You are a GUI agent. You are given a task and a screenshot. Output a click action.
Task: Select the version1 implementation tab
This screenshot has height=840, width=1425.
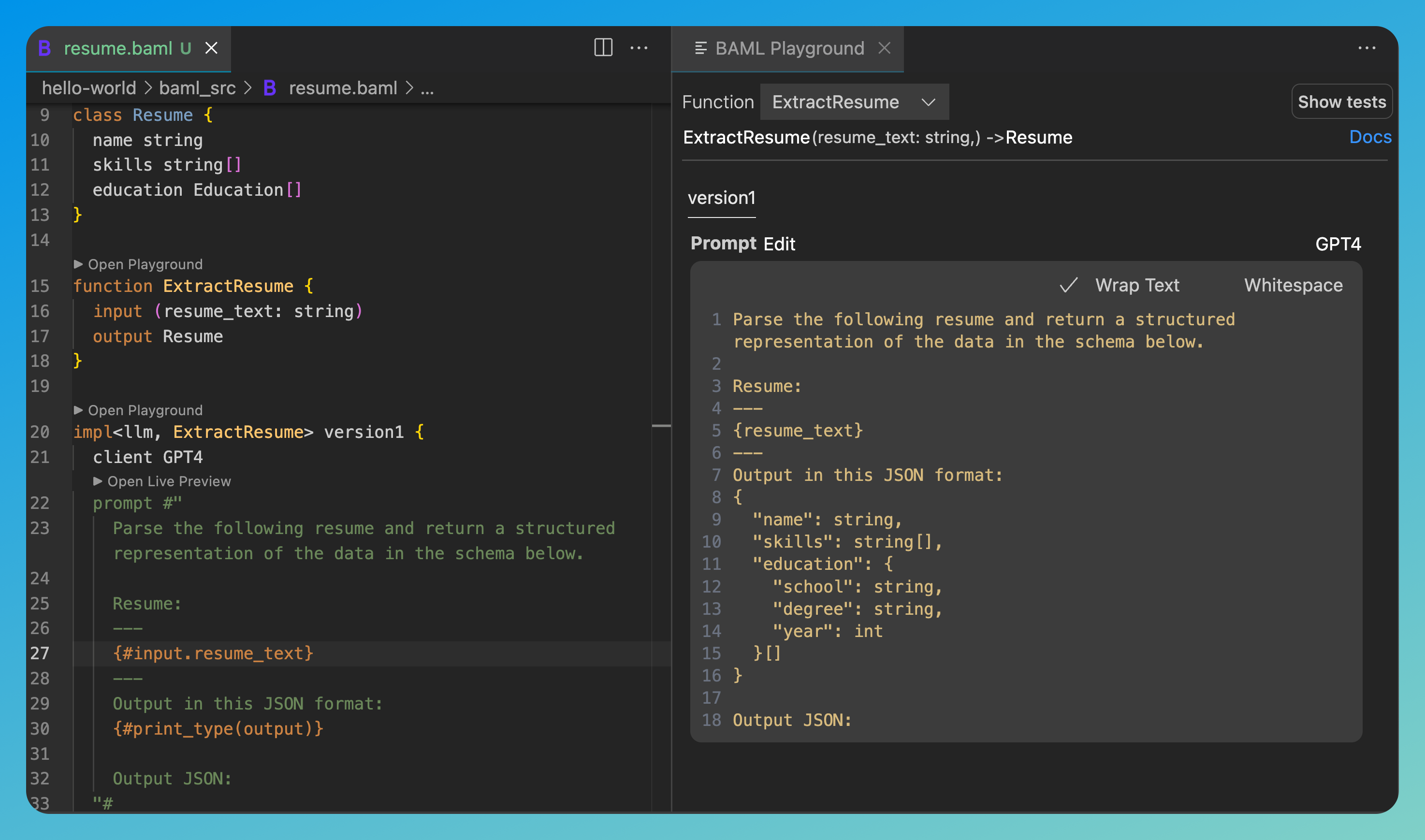[x=721, y=198]
